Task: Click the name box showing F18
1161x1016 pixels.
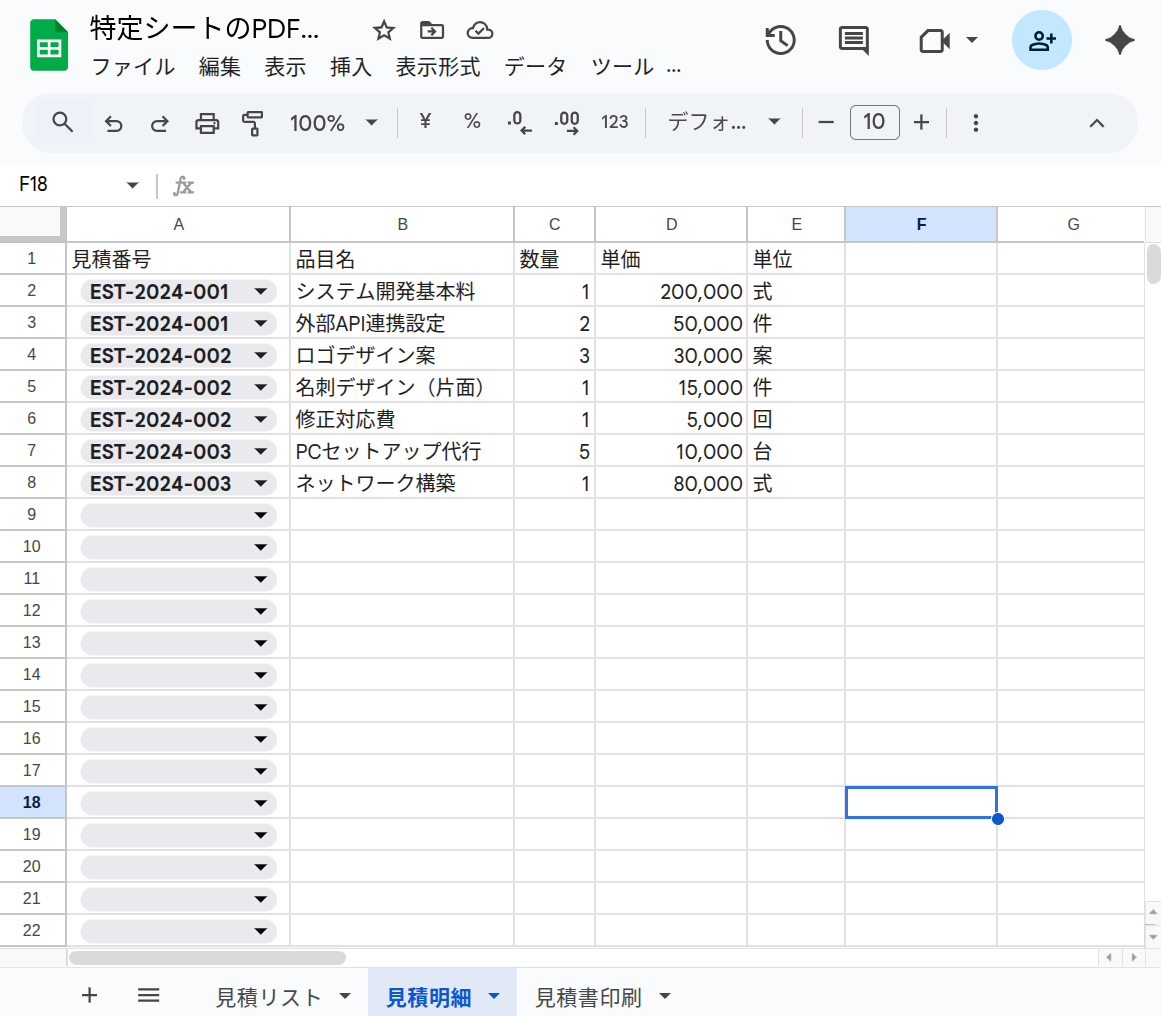Action: (x=34, y=184)
